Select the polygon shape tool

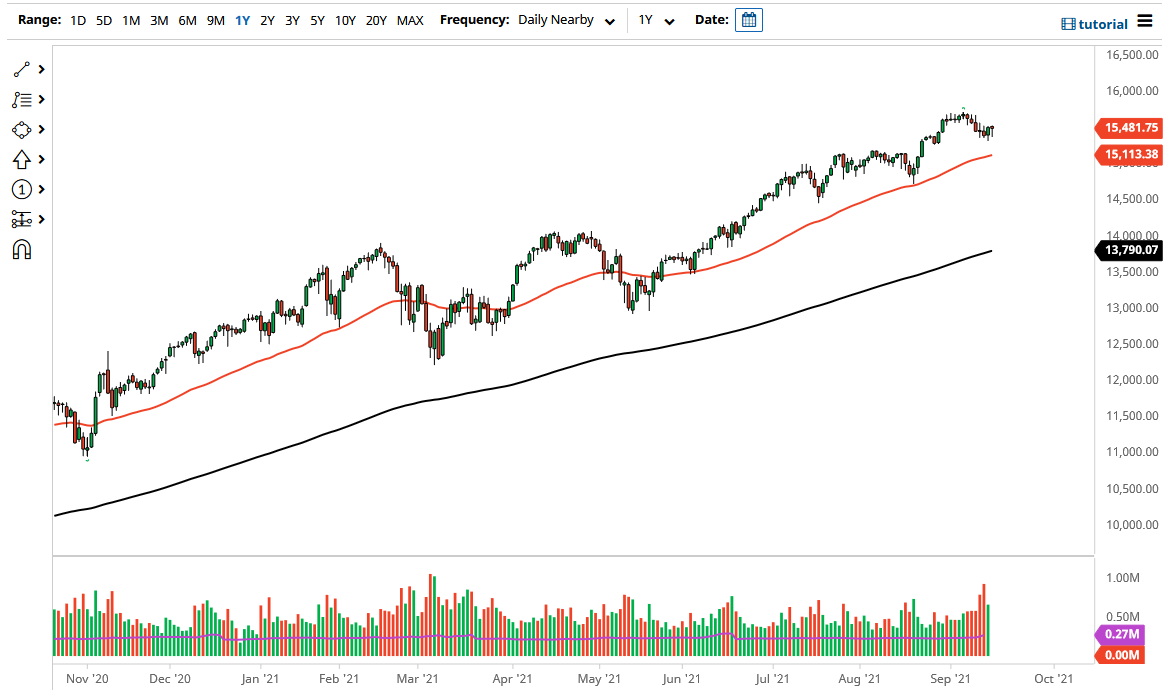pos(21,130)
